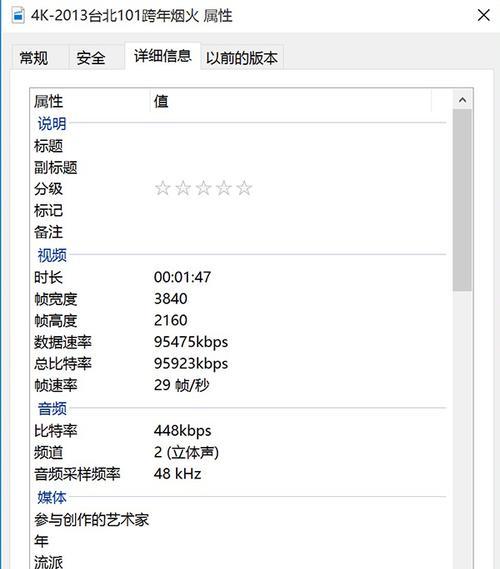Click the 帧宽度 property label
The width and height of the screenshot is (500, 569).
coord(56,299)
